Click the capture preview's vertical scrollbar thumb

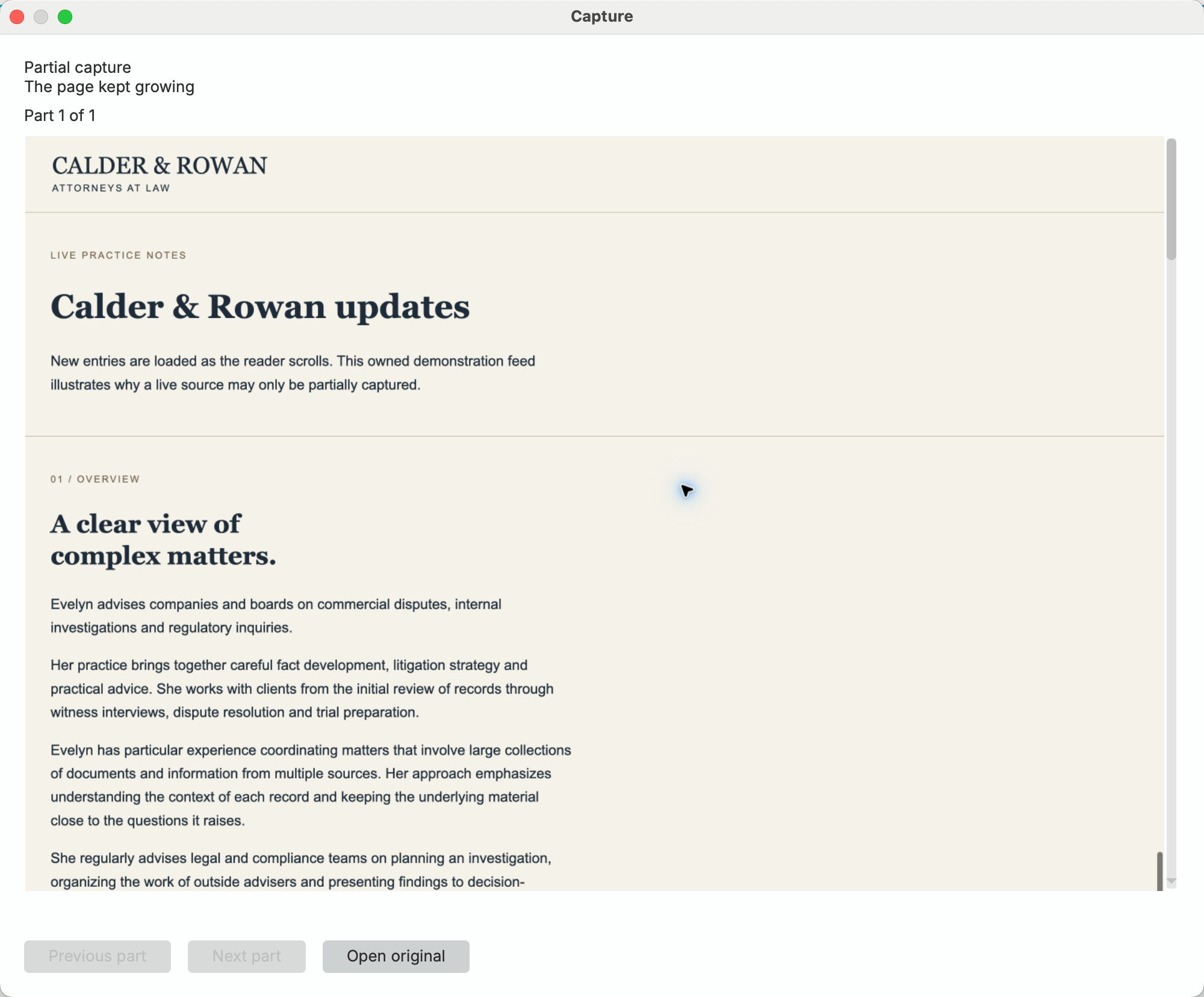point(1171,199)
